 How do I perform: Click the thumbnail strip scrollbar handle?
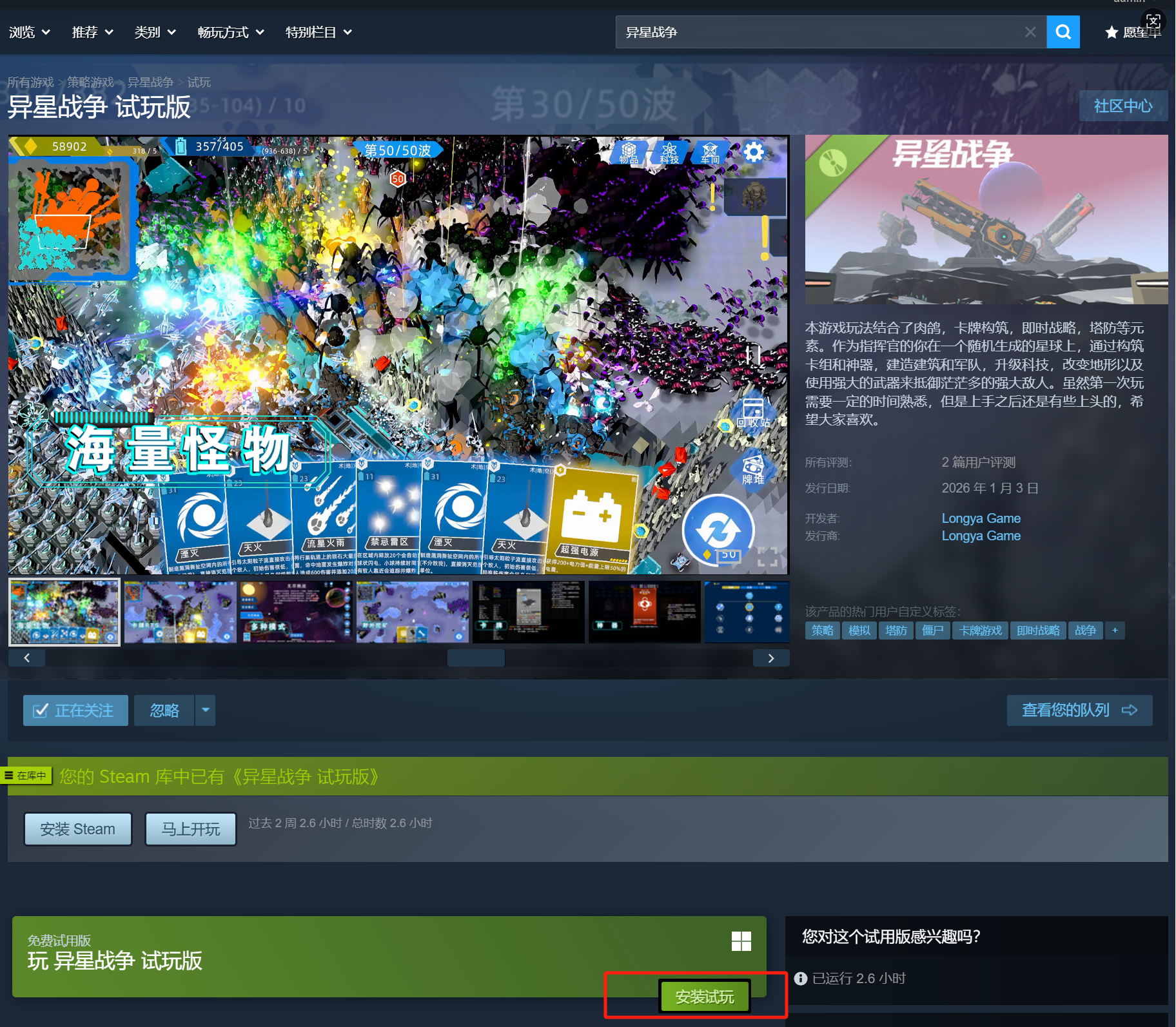[x=476, y=658]
